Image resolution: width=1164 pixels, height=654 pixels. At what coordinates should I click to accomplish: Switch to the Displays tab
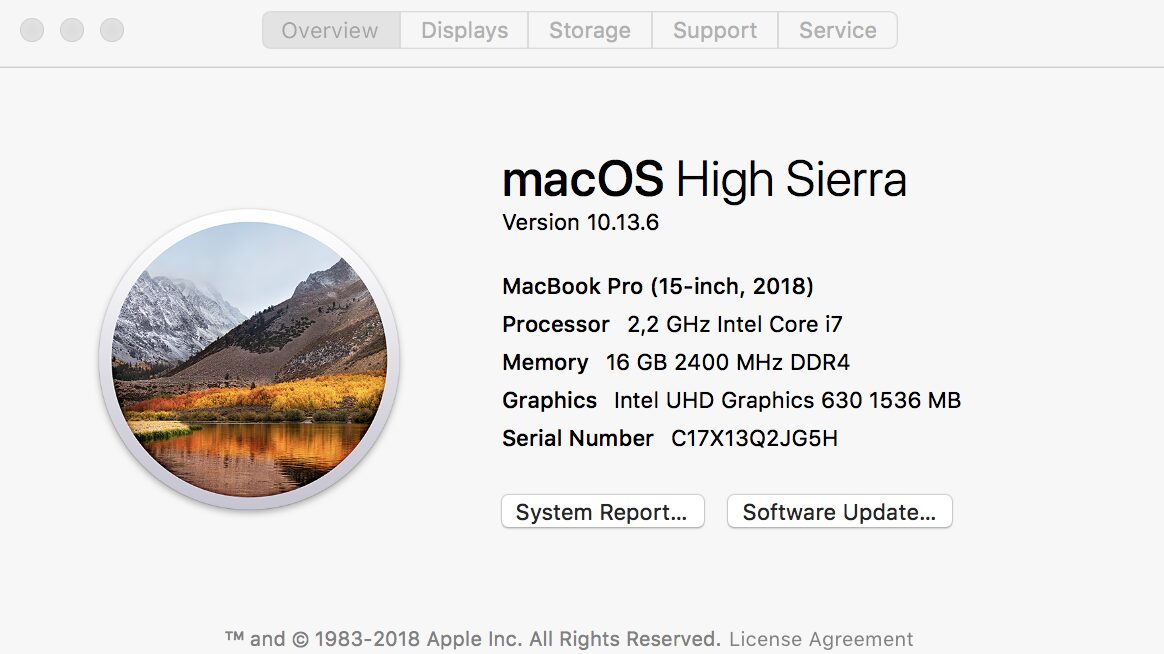(x=463, y=30)
